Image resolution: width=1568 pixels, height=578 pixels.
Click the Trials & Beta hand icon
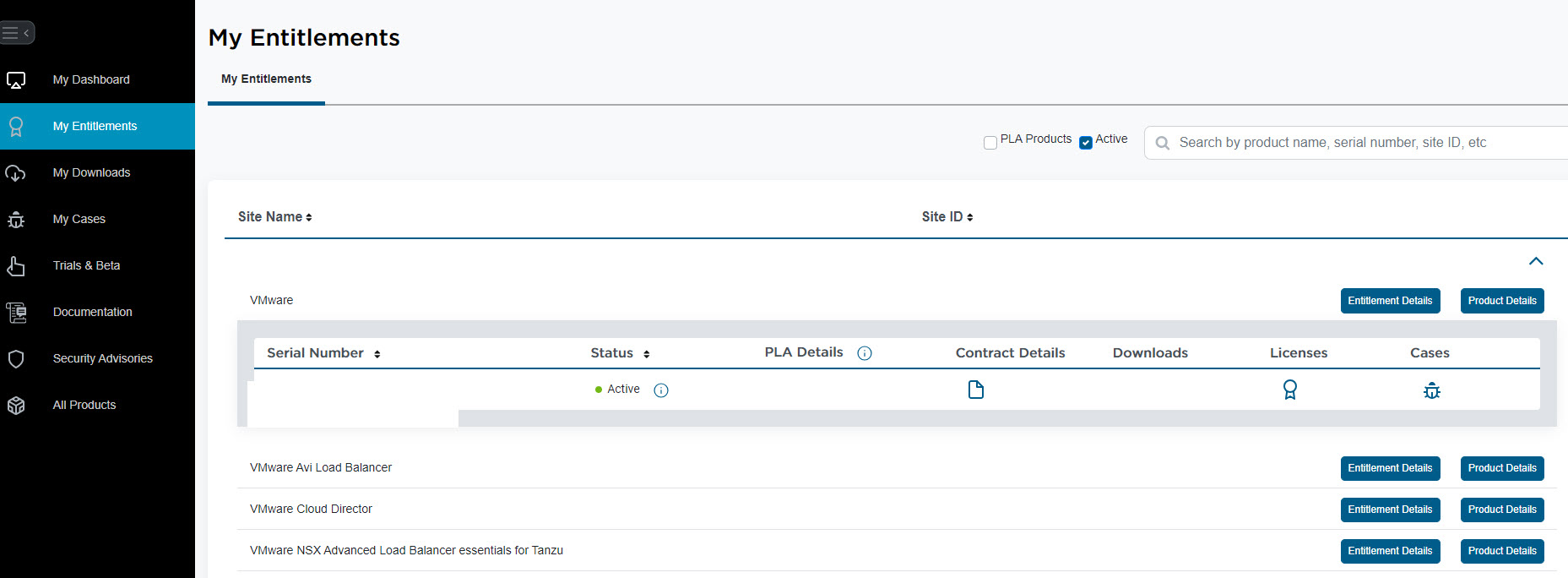pyautogui.click(x=16, y=266)
